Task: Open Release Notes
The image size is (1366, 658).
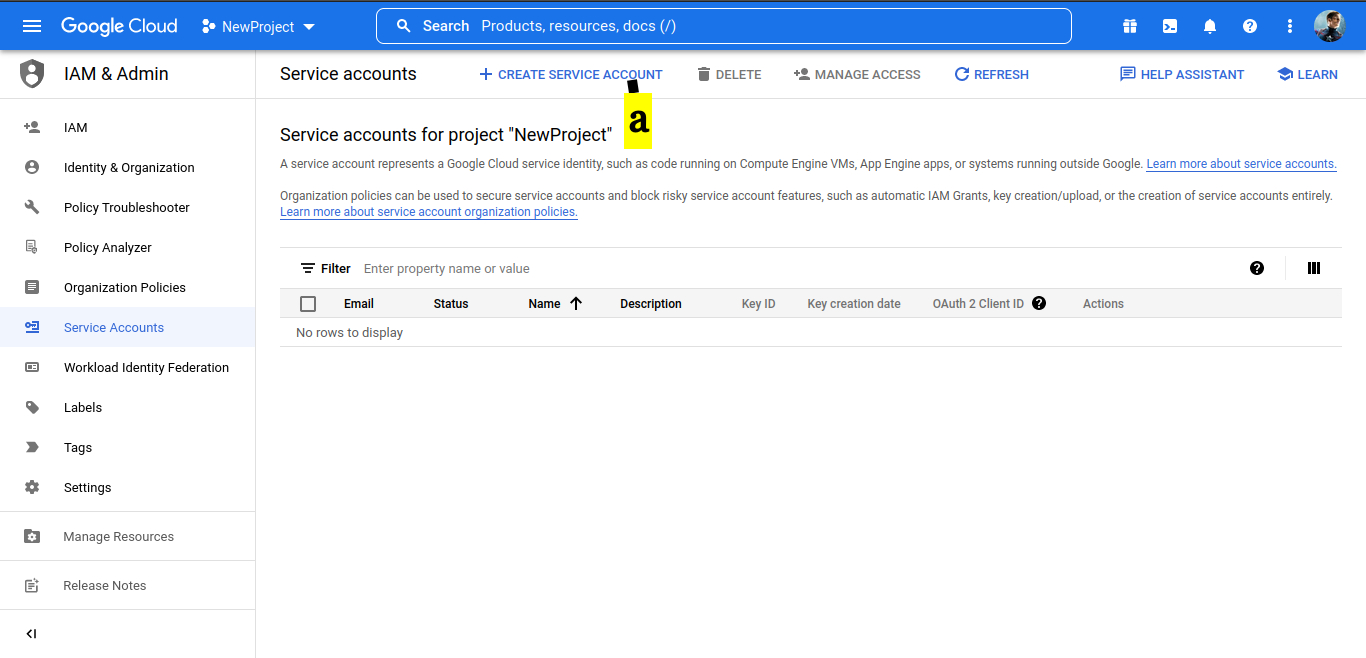Action: (x=127, y=585)
